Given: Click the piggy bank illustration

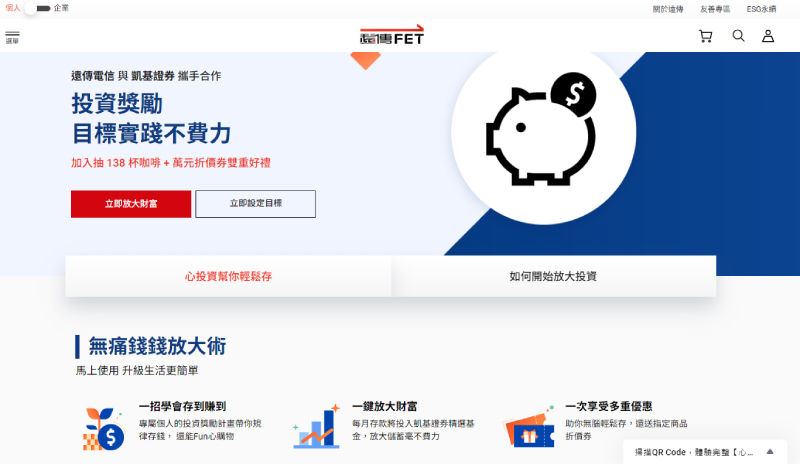Looking at the screenshot, I should [x=542, y=129].
